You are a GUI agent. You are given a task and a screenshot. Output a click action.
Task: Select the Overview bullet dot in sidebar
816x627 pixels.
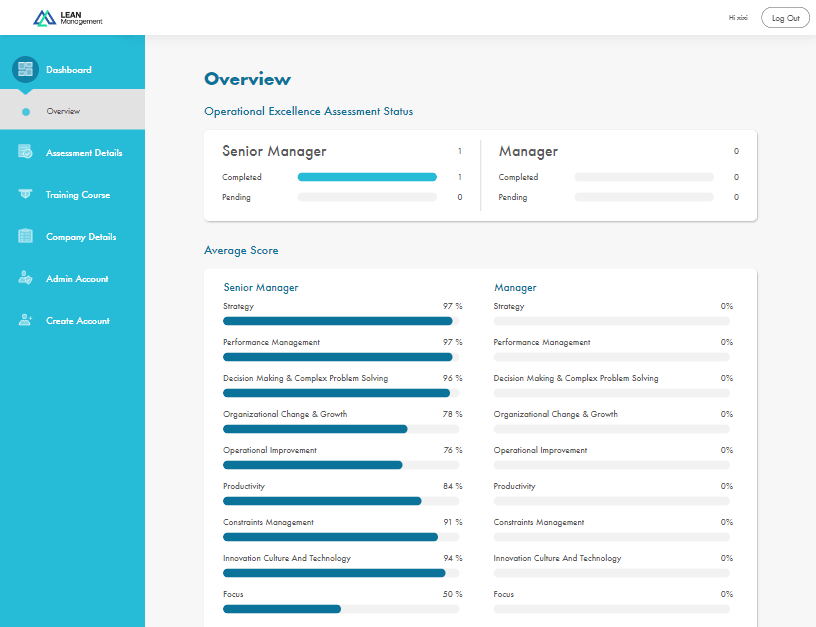coord(26,111)
